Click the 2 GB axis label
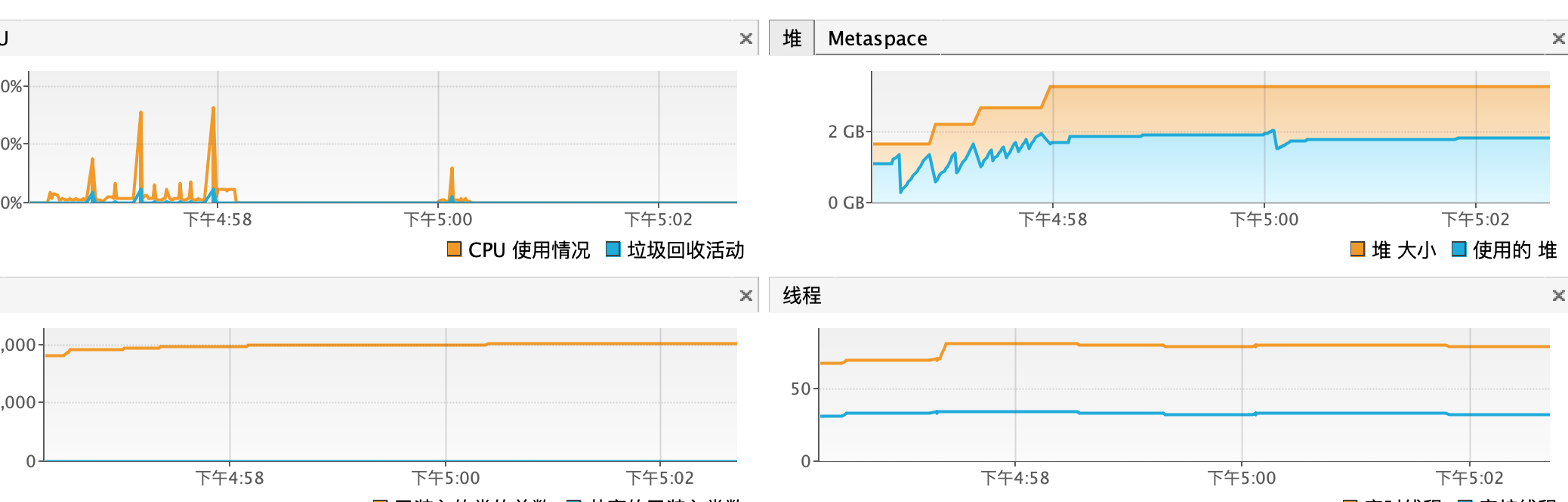 coord(846,132)
